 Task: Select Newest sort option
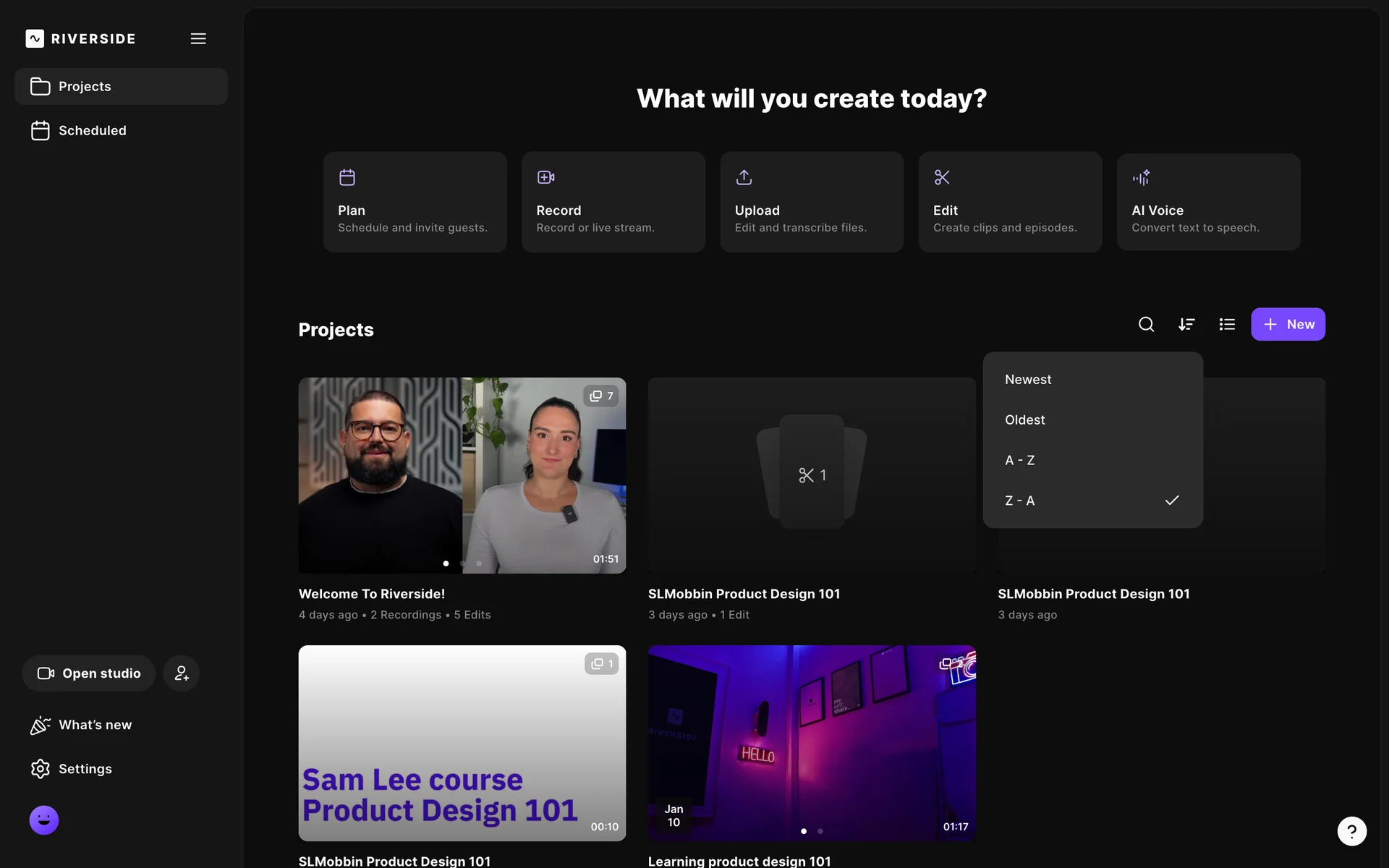[x=1028, y=380]
